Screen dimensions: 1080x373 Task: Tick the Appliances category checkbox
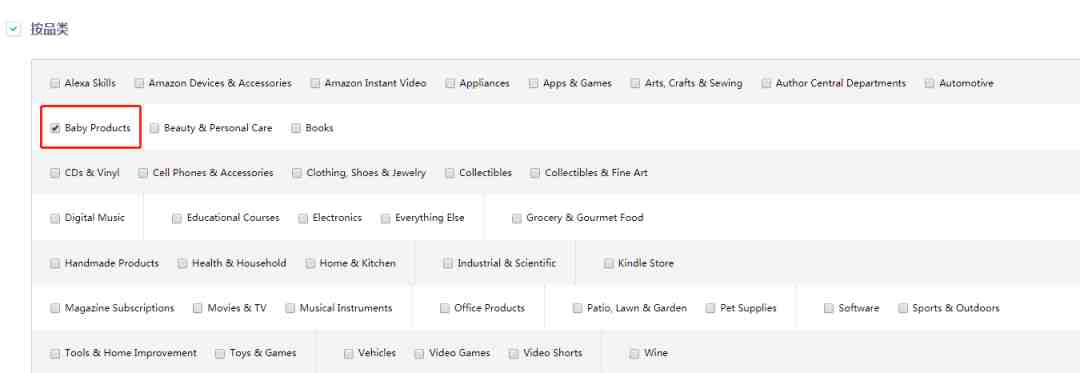pyautogui.click(x=450, y=83)
